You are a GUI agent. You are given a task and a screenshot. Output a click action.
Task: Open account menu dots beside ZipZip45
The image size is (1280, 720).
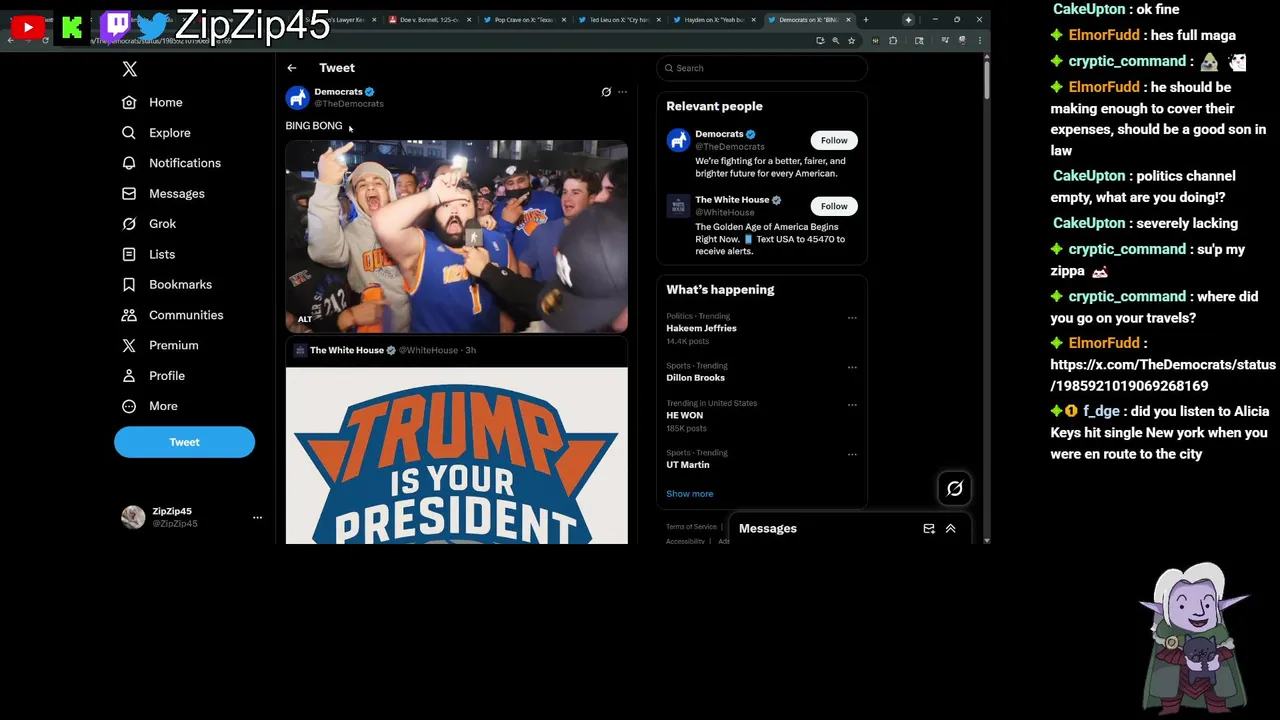point(257,517)
